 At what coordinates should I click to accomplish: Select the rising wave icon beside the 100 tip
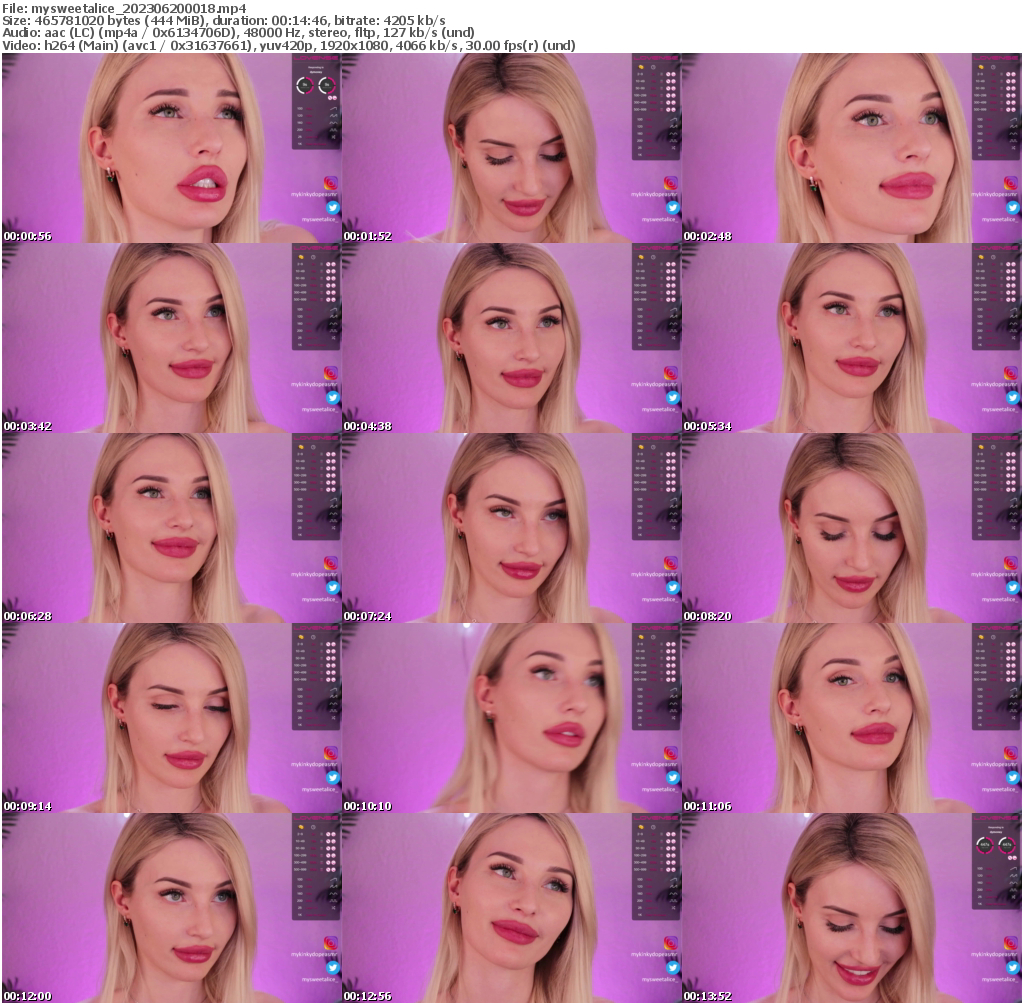tap(334, 108)
